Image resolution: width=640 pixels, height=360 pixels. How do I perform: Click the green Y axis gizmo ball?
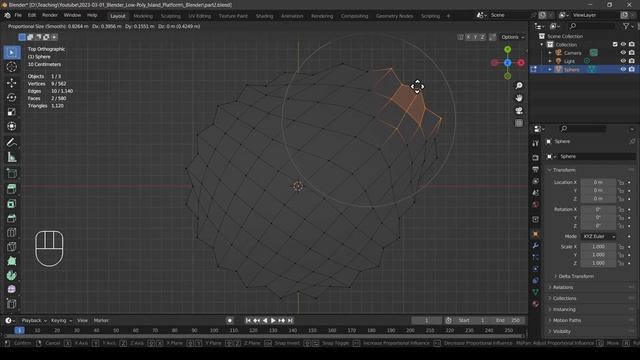click(507, 49)
